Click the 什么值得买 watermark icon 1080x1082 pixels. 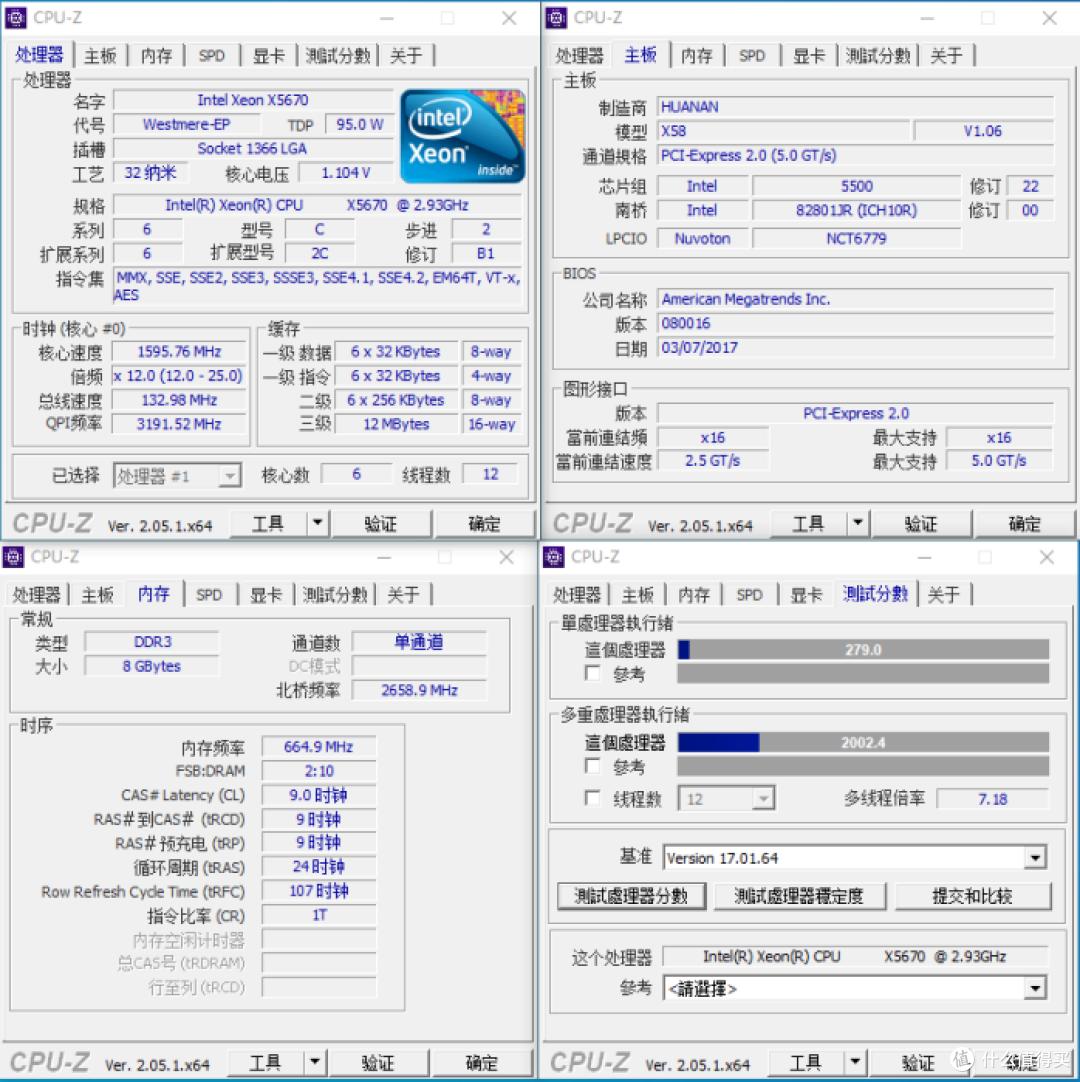click(x=962, y=1057)
